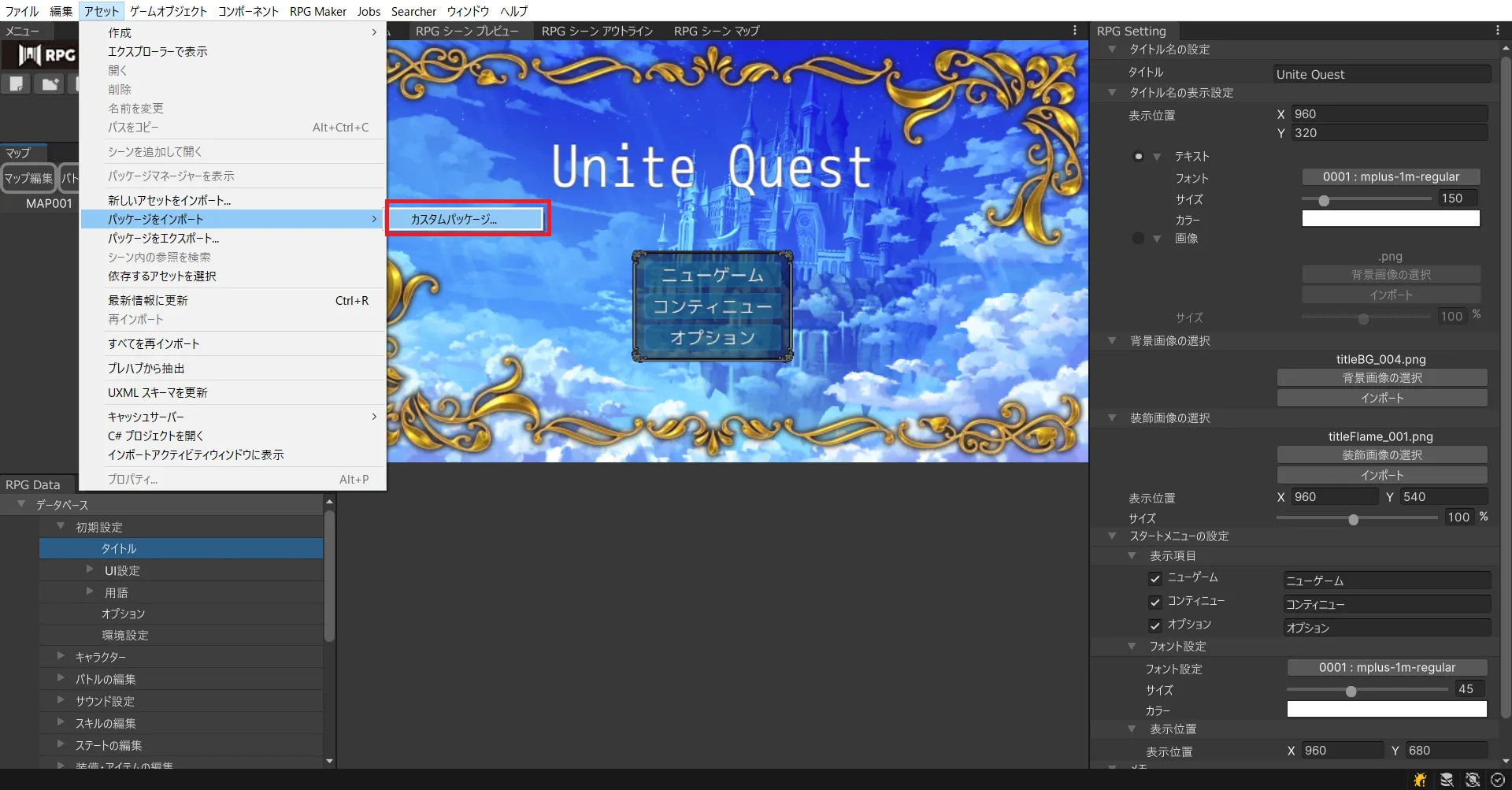Open title font dropdown mplus-1m-regular
This screenshot has width=1512, height=790.
[x=1391, y=177]
